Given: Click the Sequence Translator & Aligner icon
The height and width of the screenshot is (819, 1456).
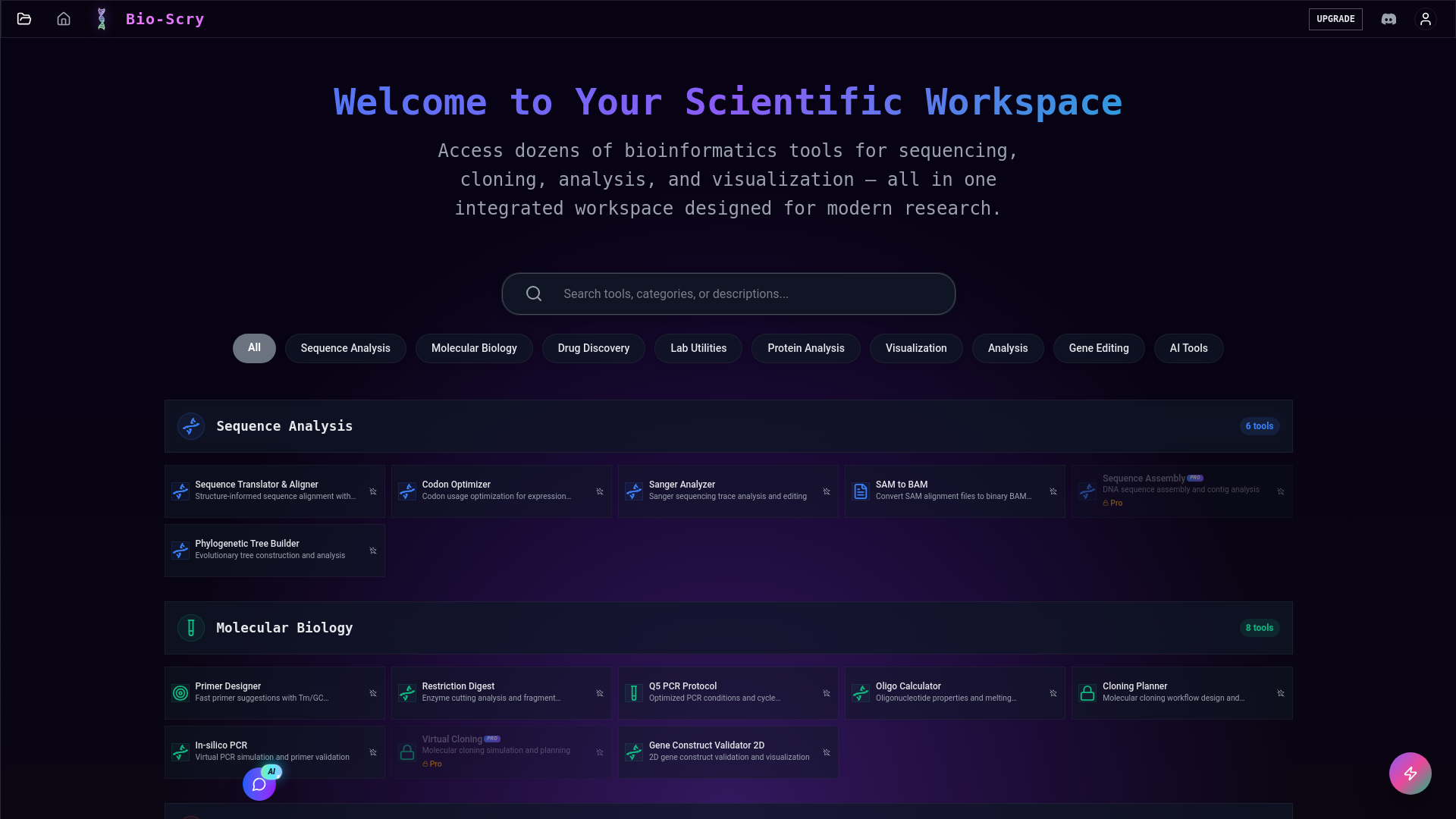Looking at the screenshot, I should click(180, 491).
